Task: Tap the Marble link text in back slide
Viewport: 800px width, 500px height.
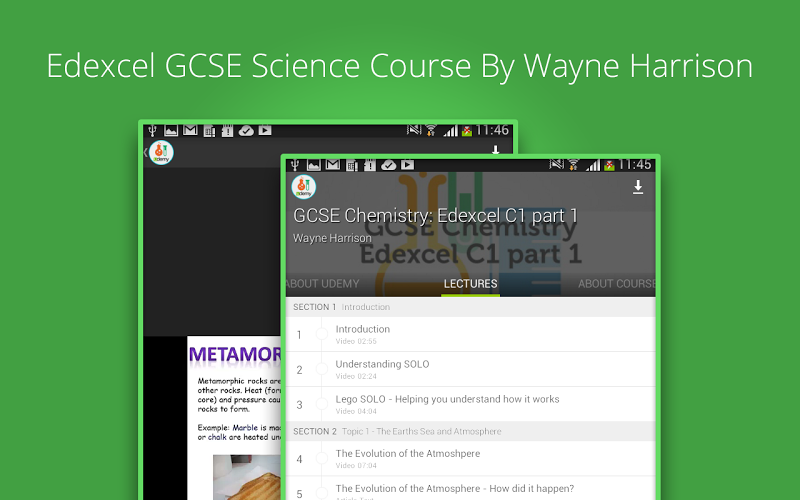Action: 245,428
